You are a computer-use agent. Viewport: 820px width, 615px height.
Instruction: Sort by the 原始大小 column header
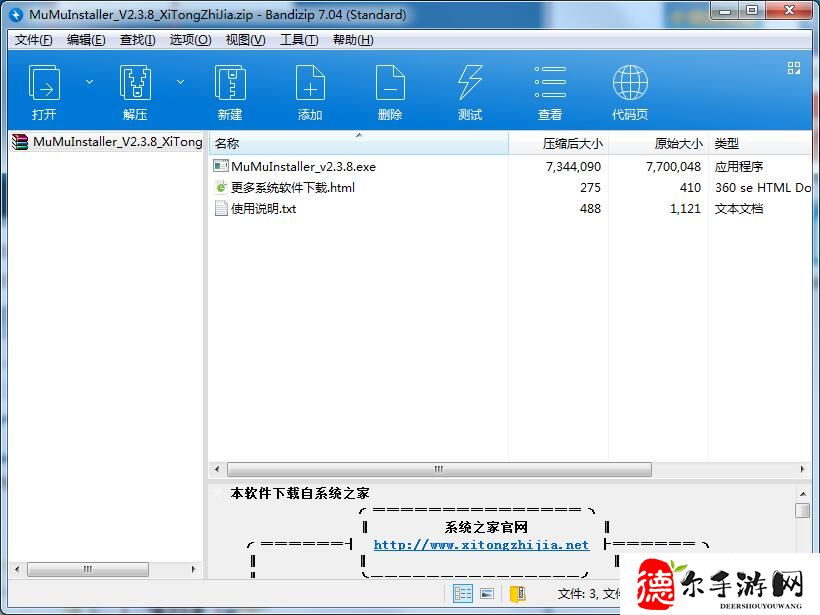658,143
